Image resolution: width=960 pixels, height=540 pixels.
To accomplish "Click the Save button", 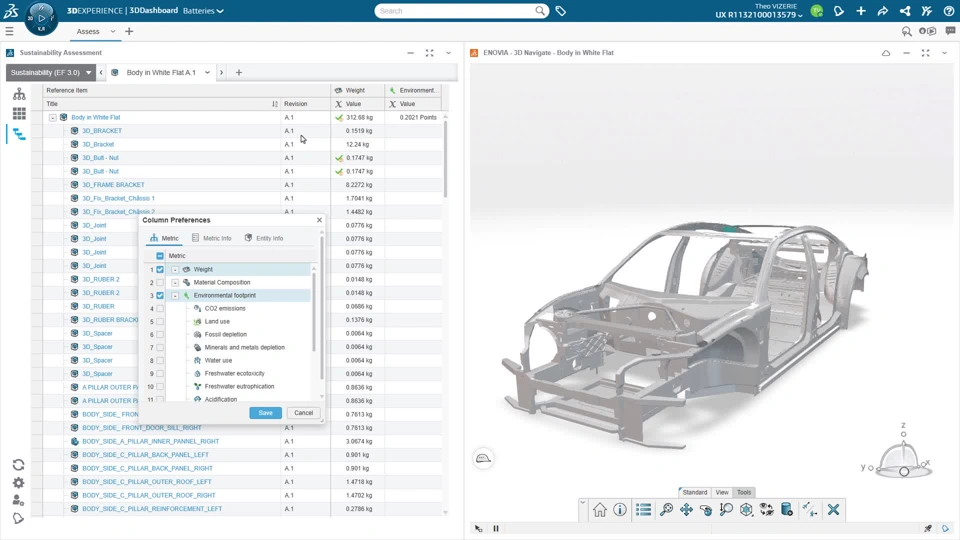I will point(265,412).
